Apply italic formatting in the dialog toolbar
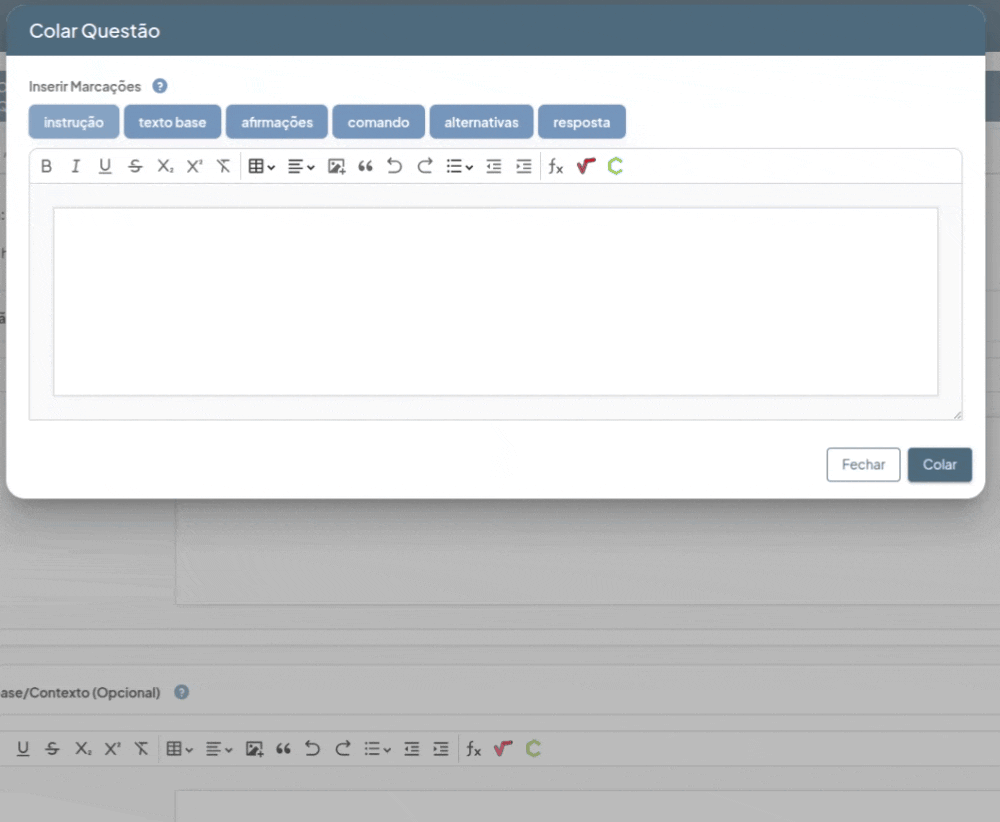Image resolution: width=1000 pixels, height=822 pixels. [75, 167]
